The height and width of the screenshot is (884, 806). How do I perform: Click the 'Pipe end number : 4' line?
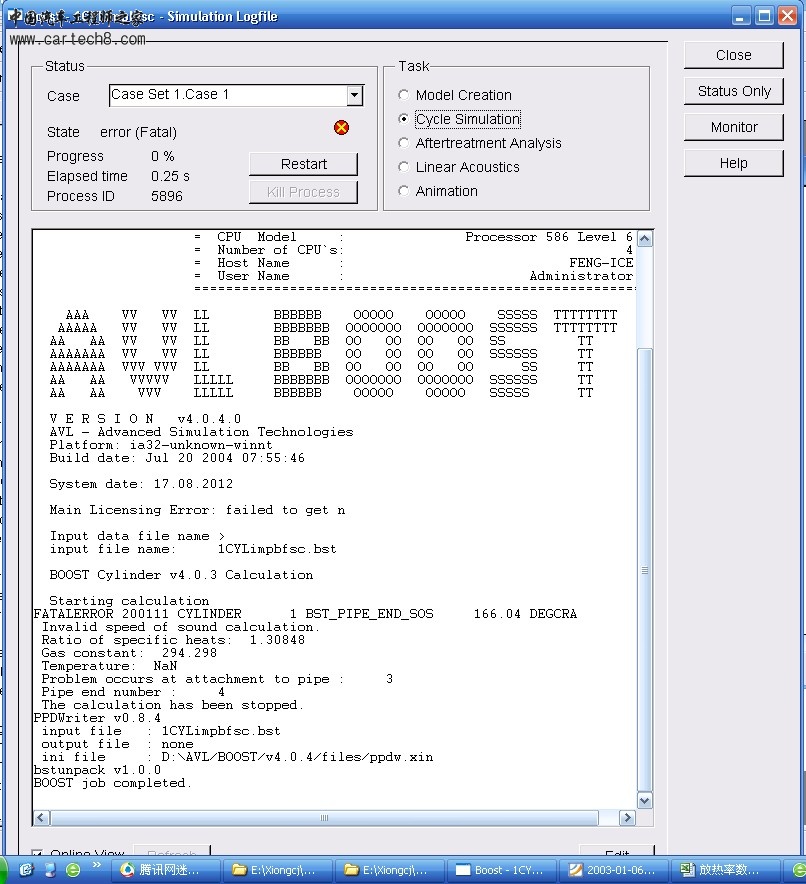pos(133,692)
